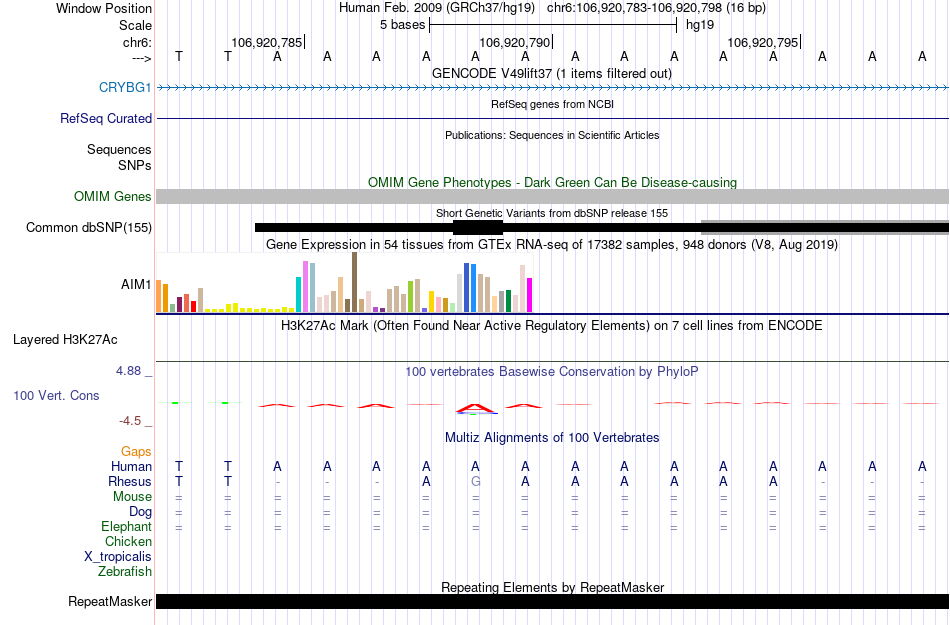The width and height of the screenshot is (950, 625).
Task: Open the Layered H3K27Ac track label
Action: tap(65, 340)
